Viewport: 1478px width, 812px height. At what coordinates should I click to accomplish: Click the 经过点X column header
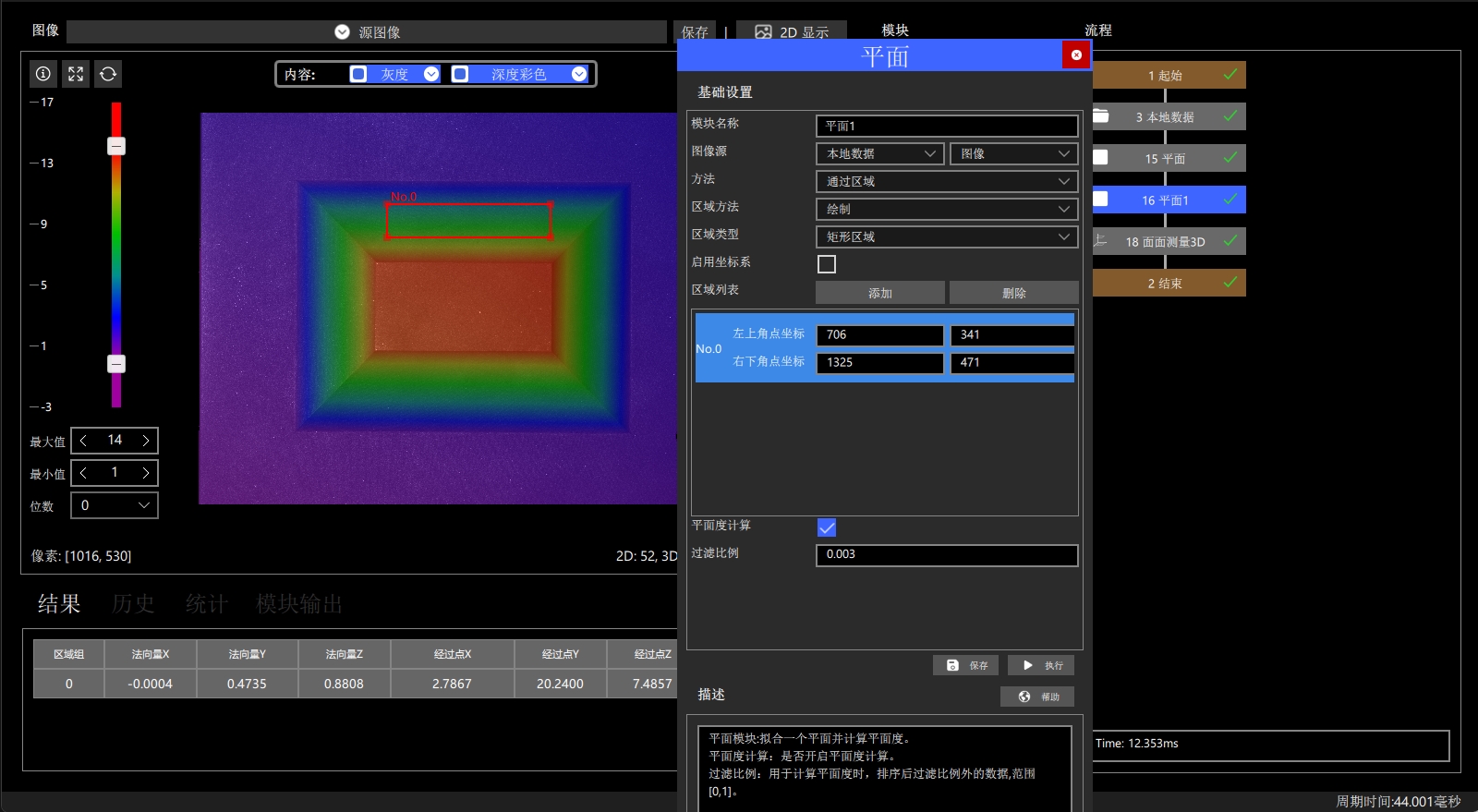[453, 654]
